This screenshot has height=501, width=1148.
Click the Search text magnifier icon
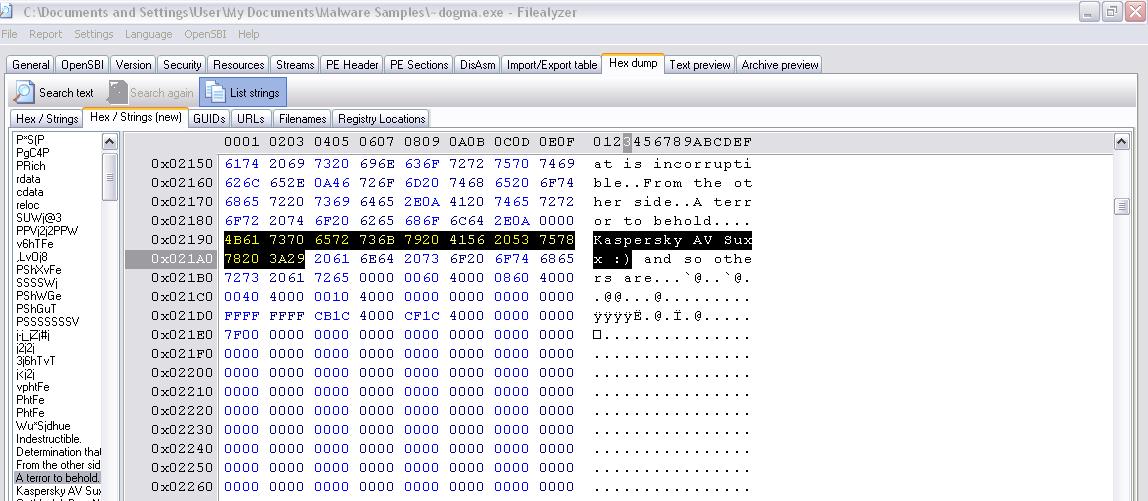pyautogui.click(x=24, y=92)
